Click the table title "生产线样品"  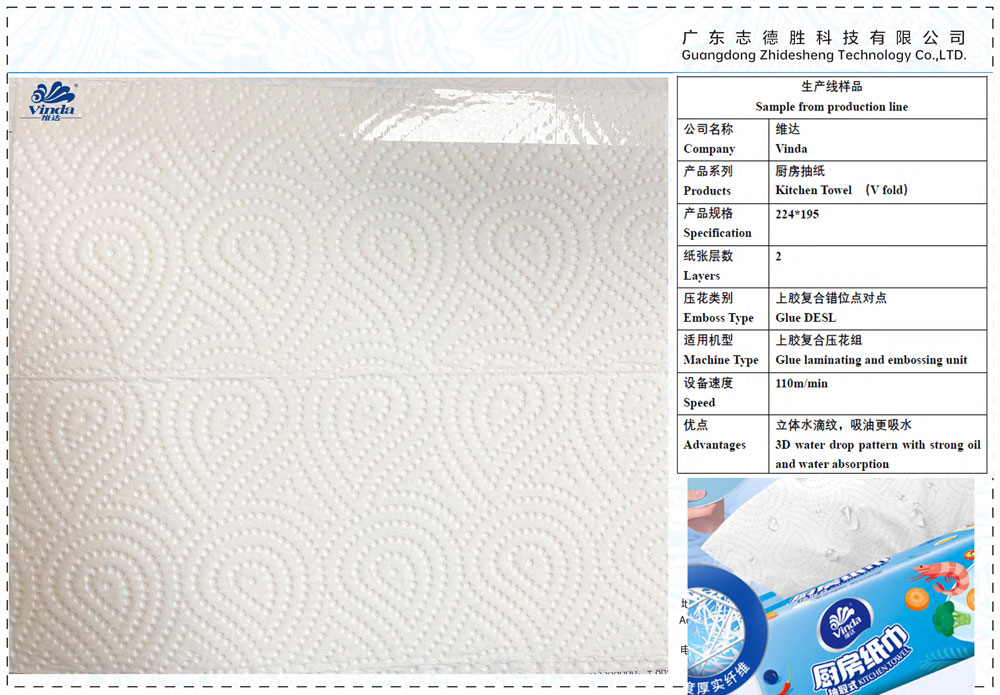point(832,86)
